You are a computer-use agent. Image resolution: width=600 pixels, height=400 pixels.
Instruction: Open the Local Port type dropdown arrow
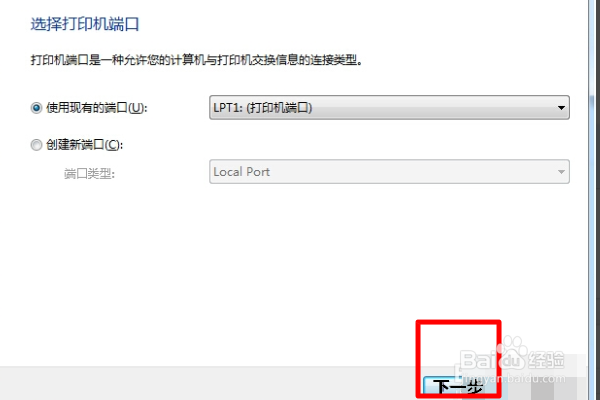(x=561, y=172)
